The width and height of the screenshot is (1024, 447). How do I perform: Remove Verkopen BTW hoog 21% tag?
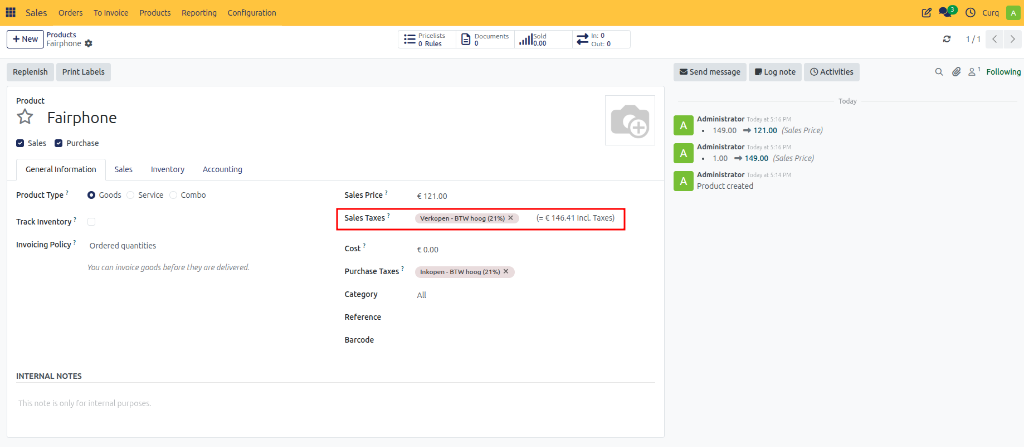[511, 218]
